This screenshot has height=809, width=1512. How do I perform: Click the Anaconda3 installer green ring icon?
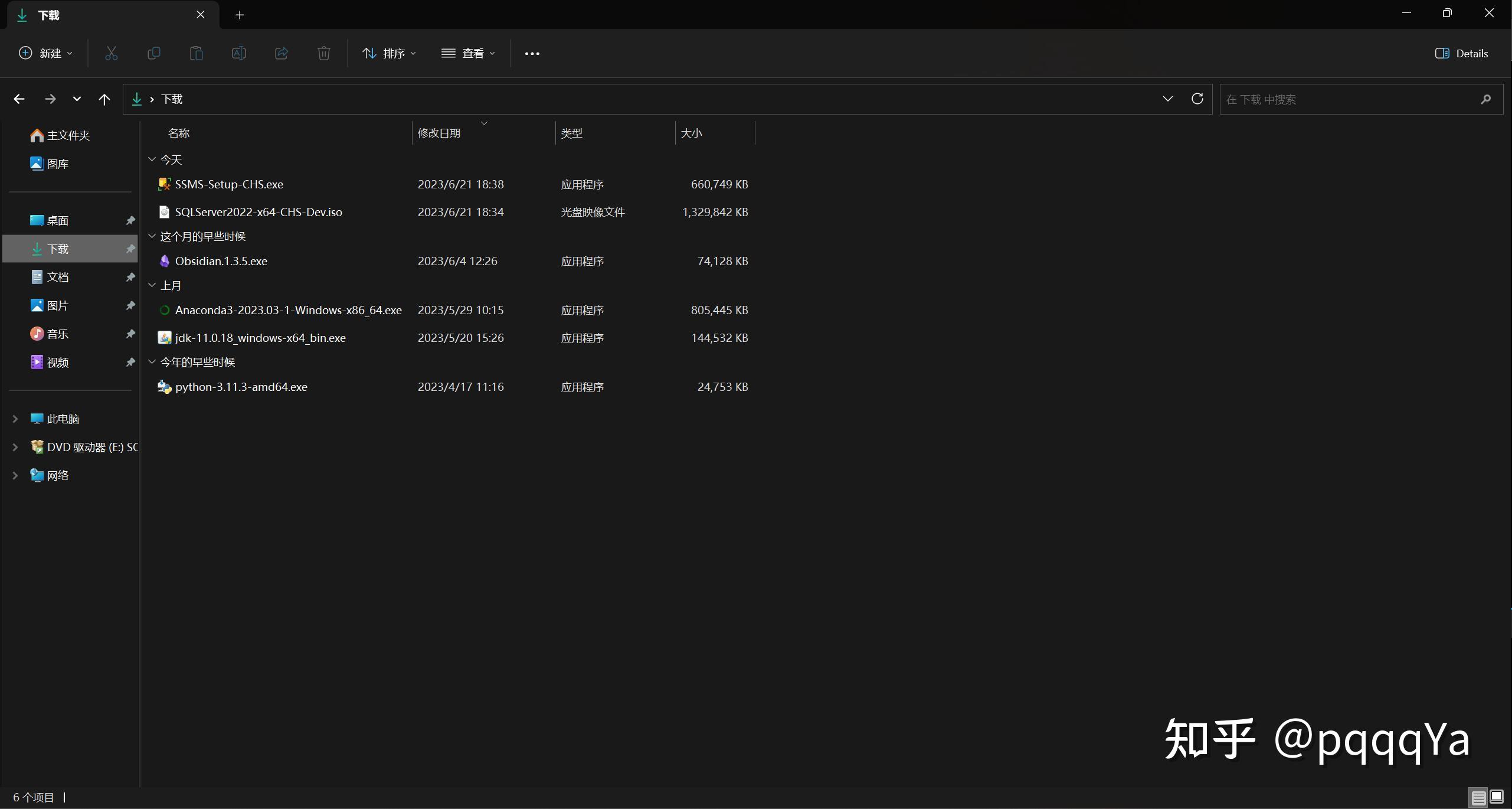(165, 310)
